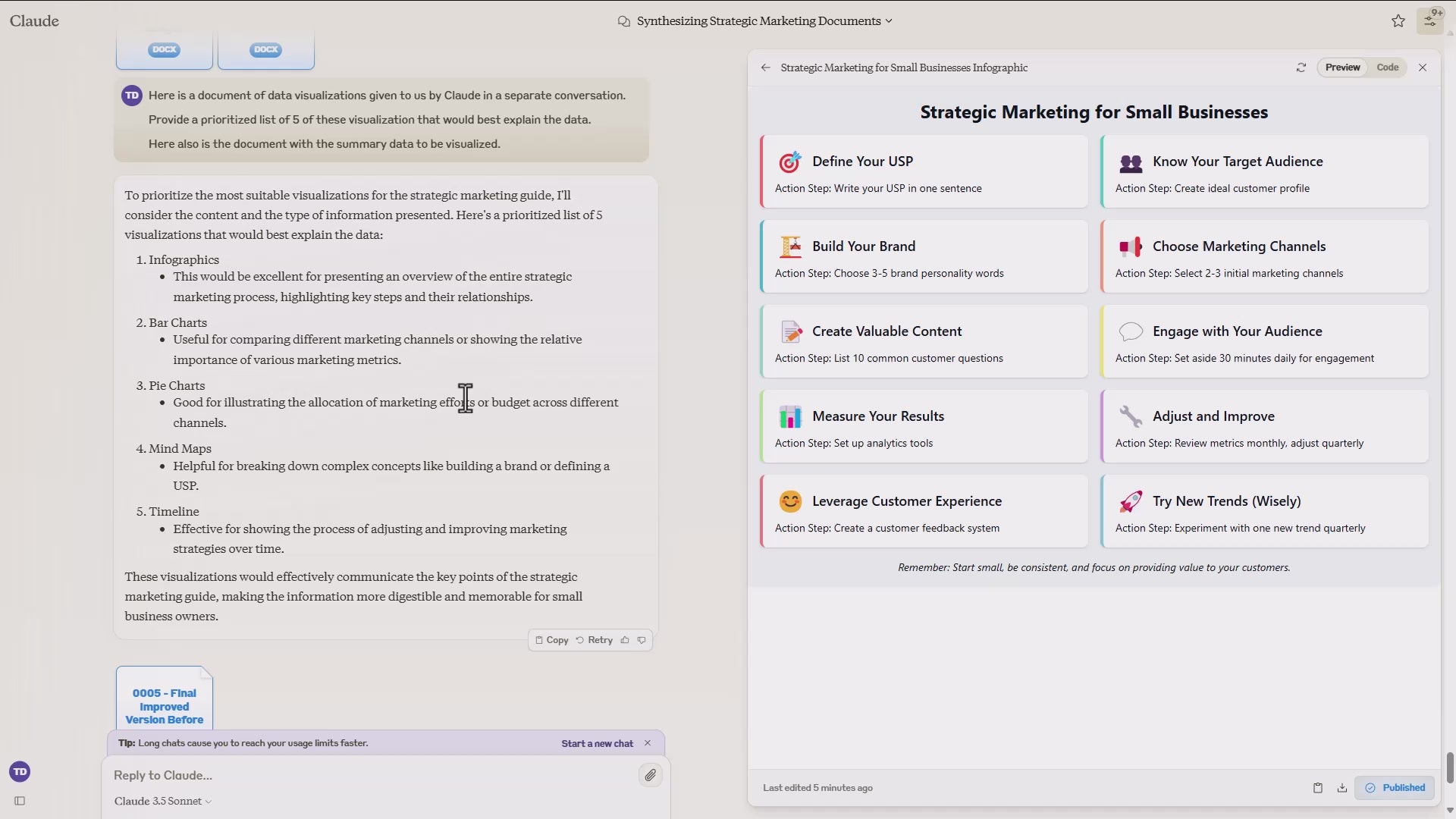
Task: Give thumbs up to response
Action: [625, 640]
